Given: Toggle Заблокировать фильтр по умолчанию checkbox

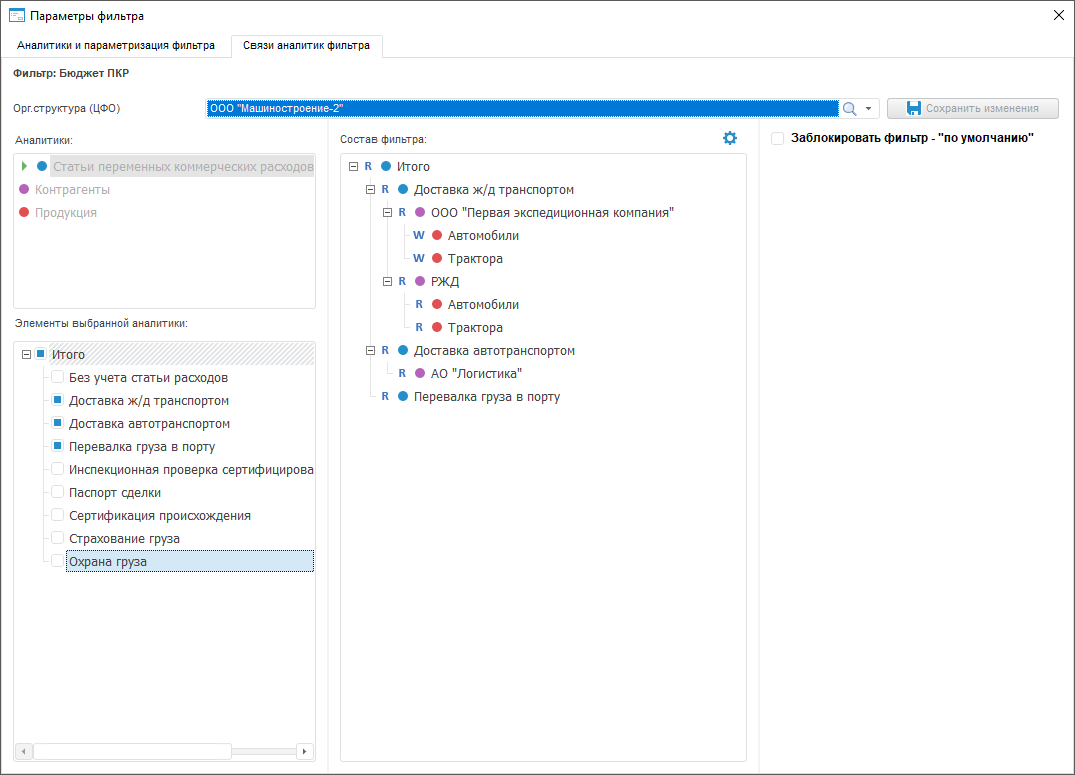Looking at the screenshot, I should click(x=777, y=139).
